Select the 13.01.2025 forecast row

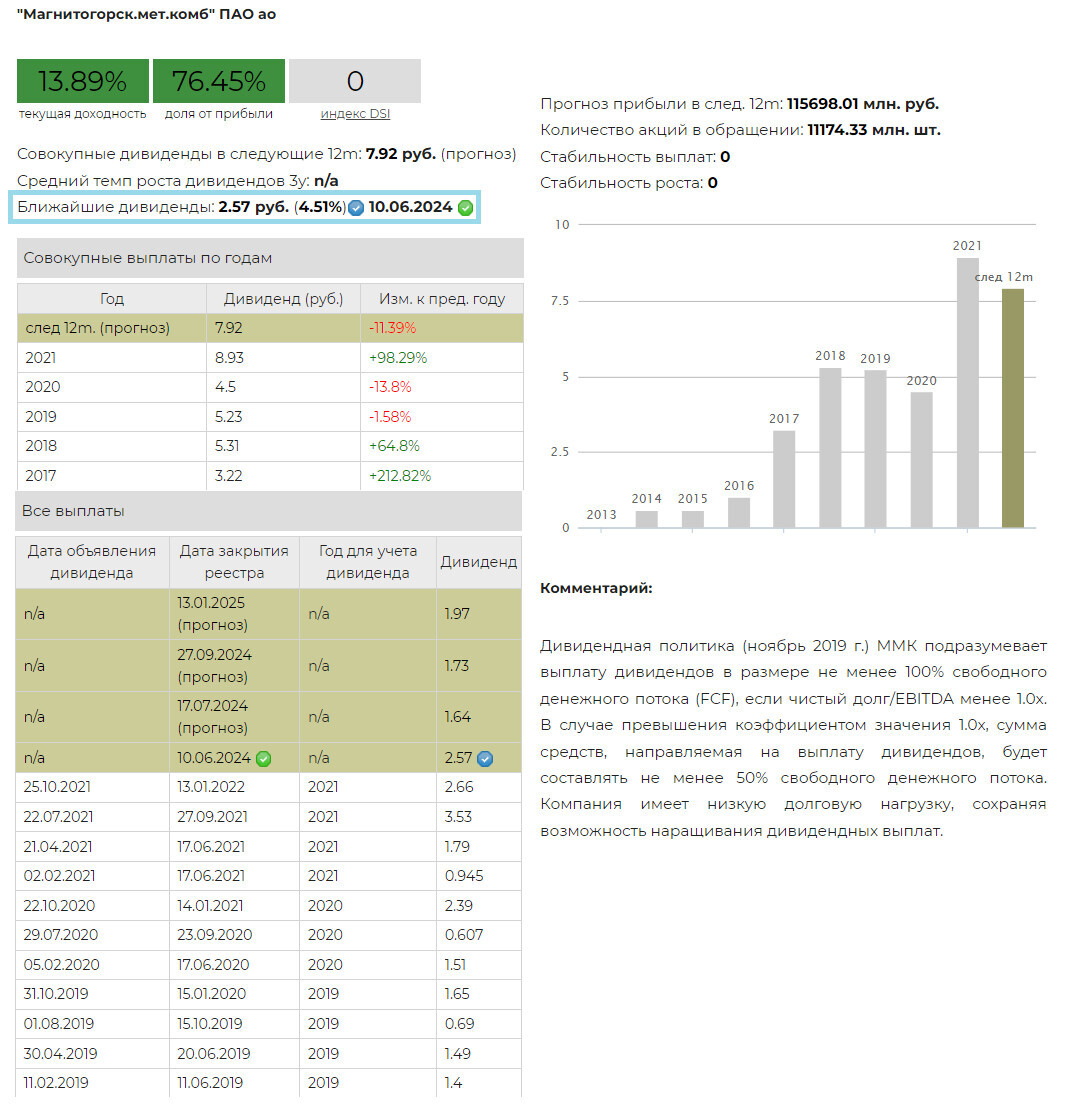(268, 614)
